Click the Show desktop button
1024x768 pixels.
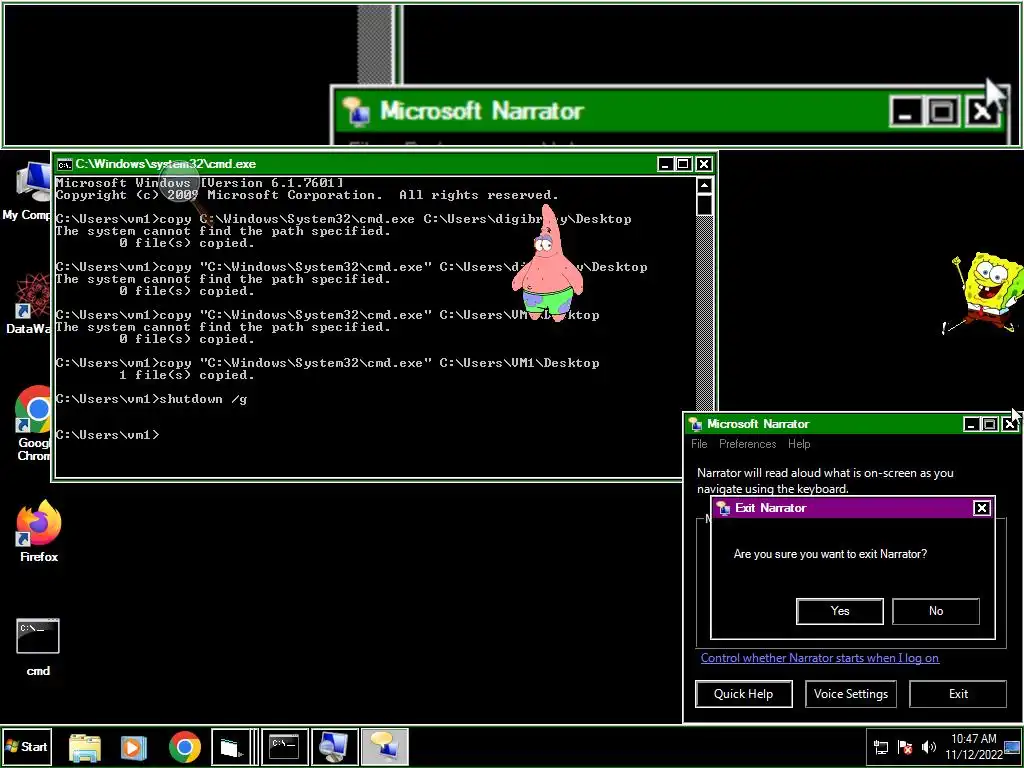[x=1014, y=746]
